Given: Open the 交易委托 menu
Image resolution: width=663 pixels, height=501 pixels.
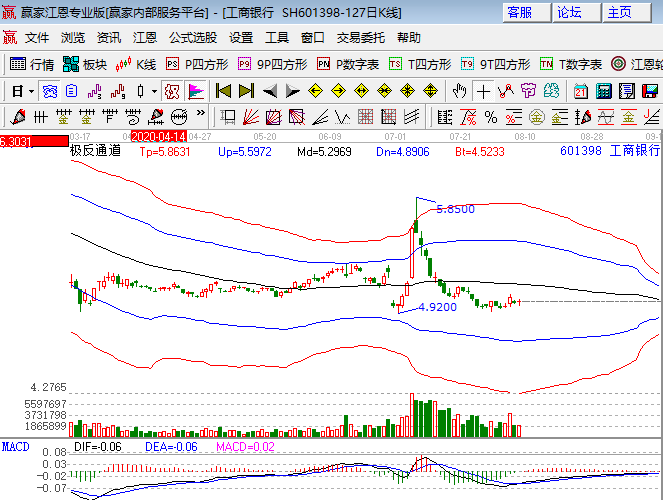Looking at the screenshot, I should pyautogui.click(x=361, y=38).
